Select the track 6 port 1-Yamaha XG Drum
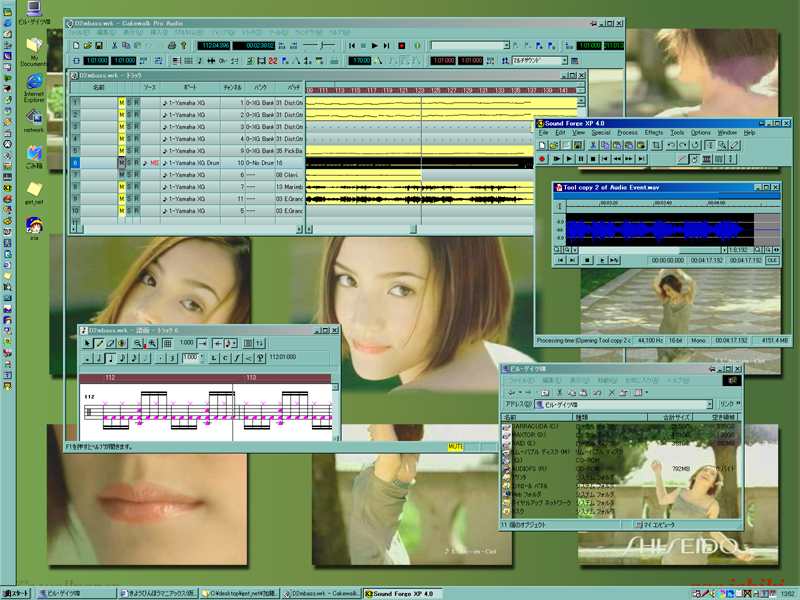 click(x=190, y=163)
